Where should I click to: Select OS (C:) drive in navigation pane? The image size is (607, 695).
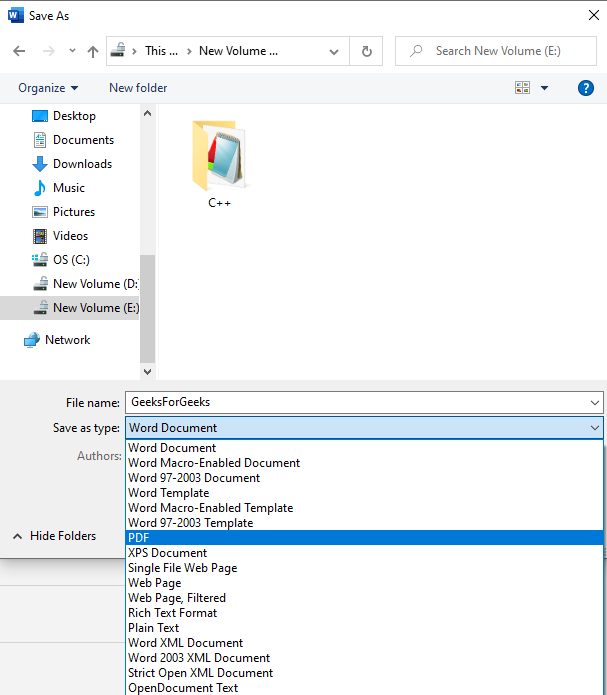[x=71, y=259]
